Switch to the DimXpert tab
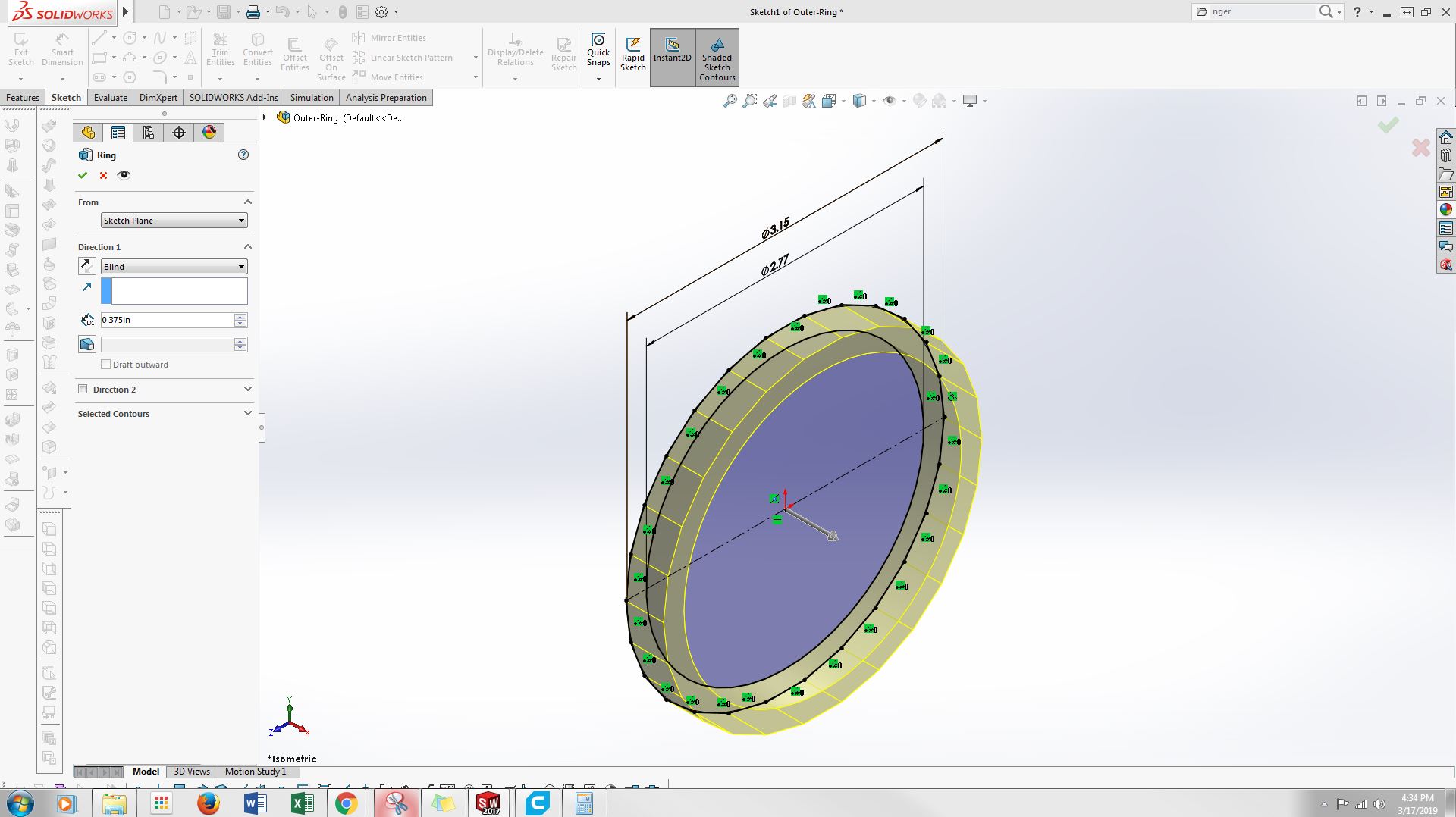 pyautogui.click(x=158, y=98)
